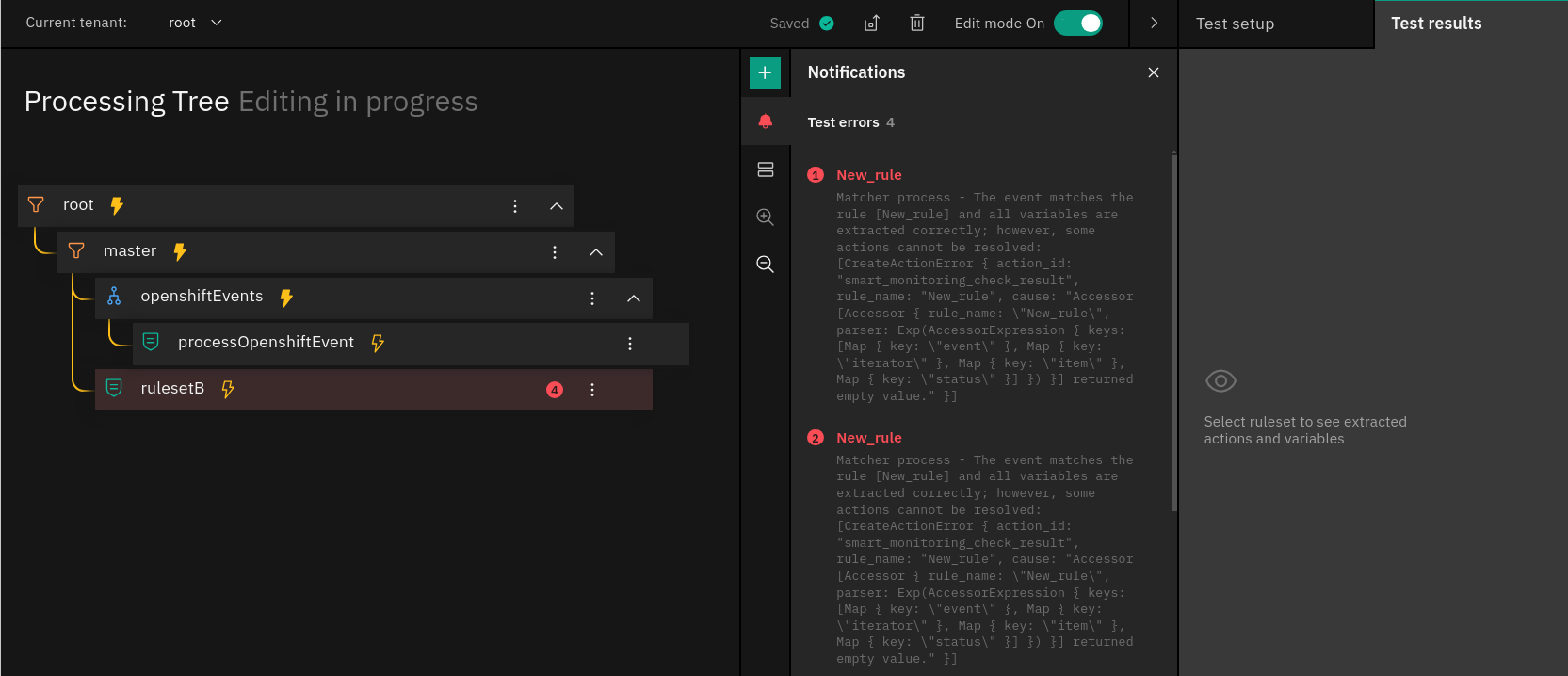Click the zoom in magnifier icon
Image resolution: width=1568 pixels, height=676 pixels.
tap(765, 217)
